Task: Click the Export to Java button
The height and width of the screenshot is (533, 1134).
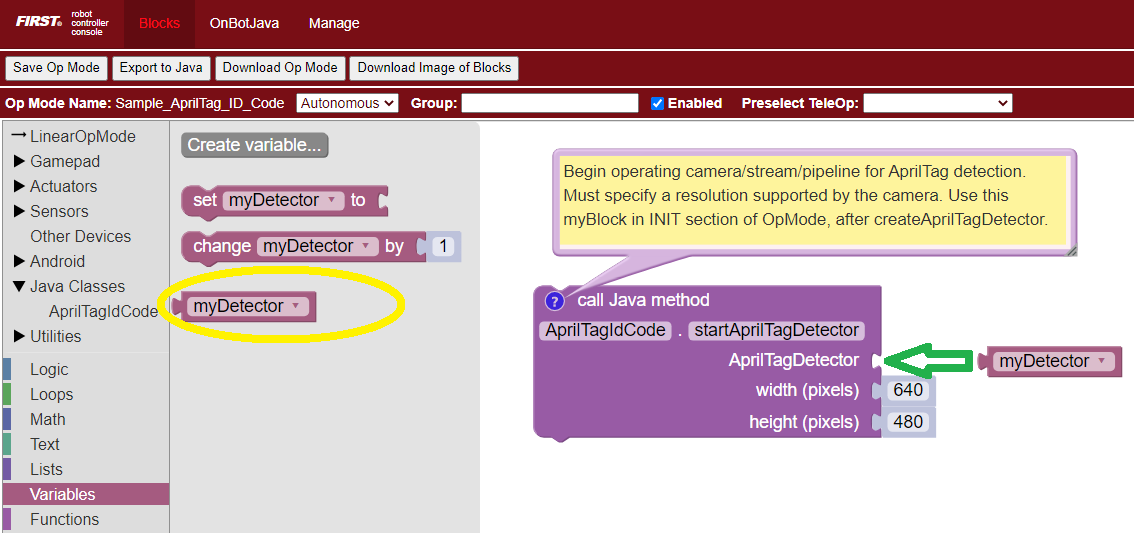Action: pyautogui.click(x=160, y=68)
